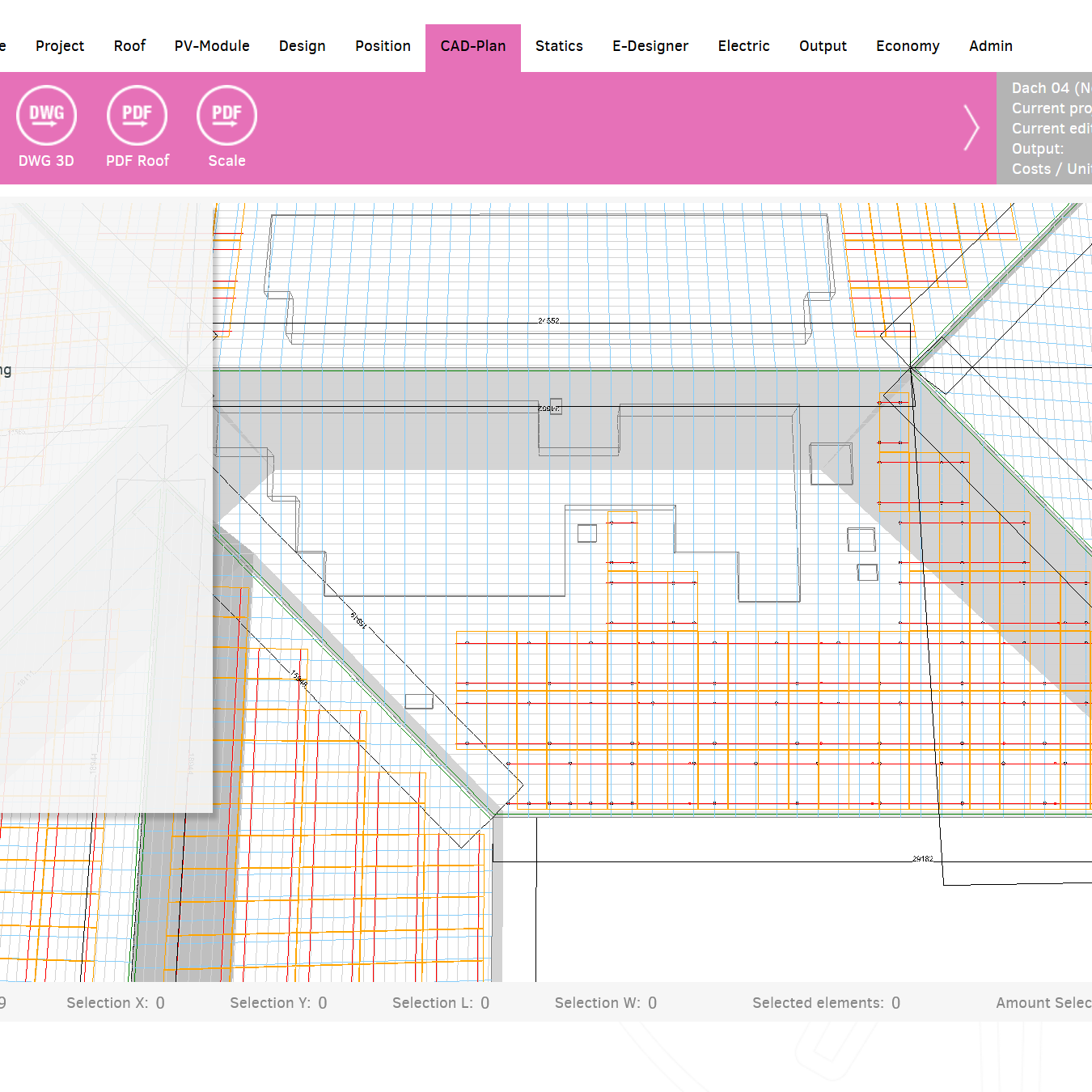This screenshot has width=1092, height=1092.
Task: Open the Admin menu
Action: point(990,46)
